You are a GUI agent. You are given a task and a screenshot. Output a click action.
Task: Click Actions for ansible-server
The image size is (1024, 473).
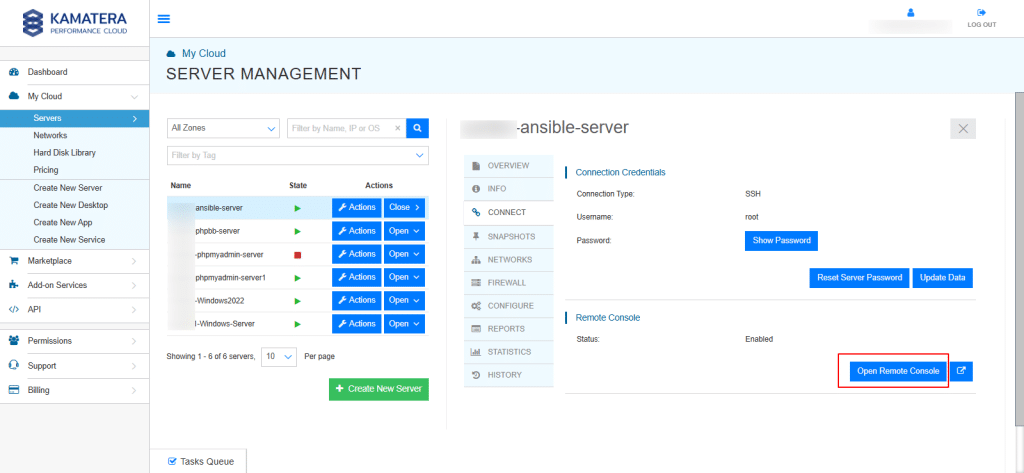click(x=357, y=208)
